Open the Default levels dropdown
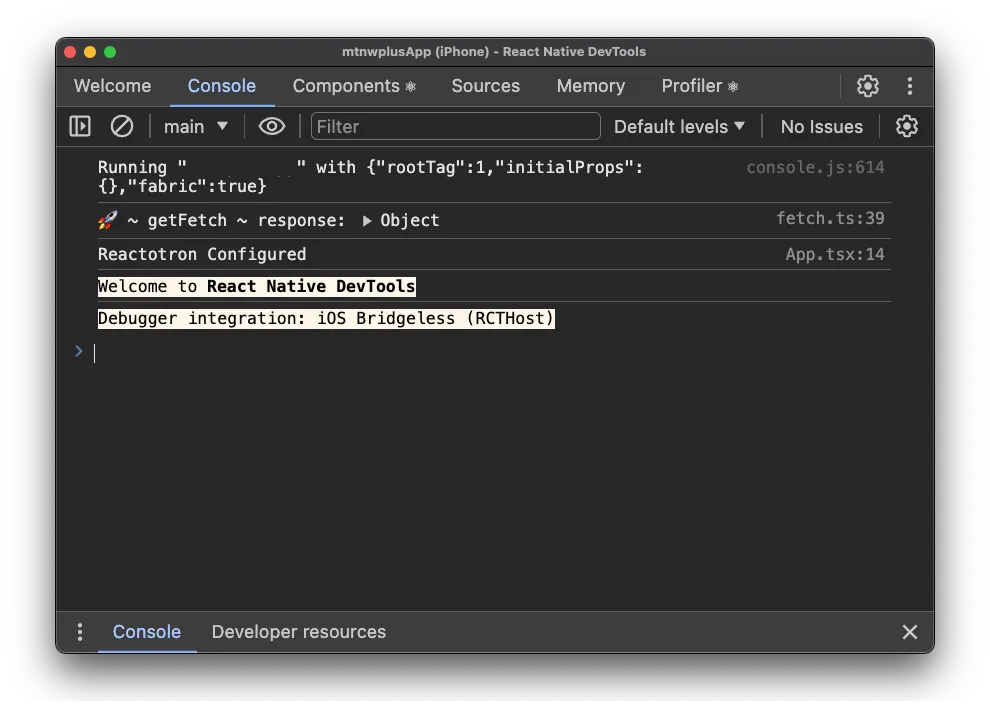 (x=679, y=126)
